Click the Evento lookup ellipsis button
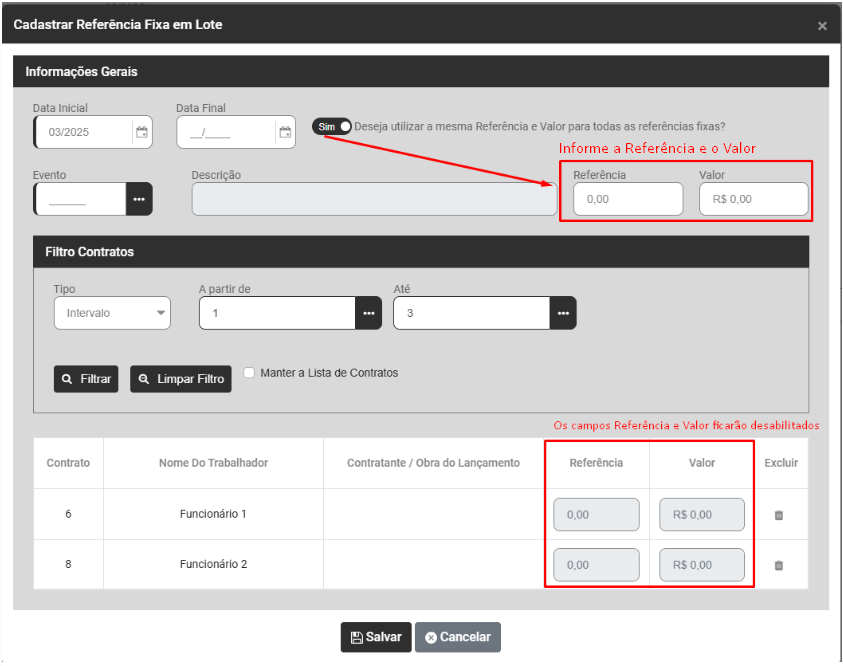 (x=139, y=199)
